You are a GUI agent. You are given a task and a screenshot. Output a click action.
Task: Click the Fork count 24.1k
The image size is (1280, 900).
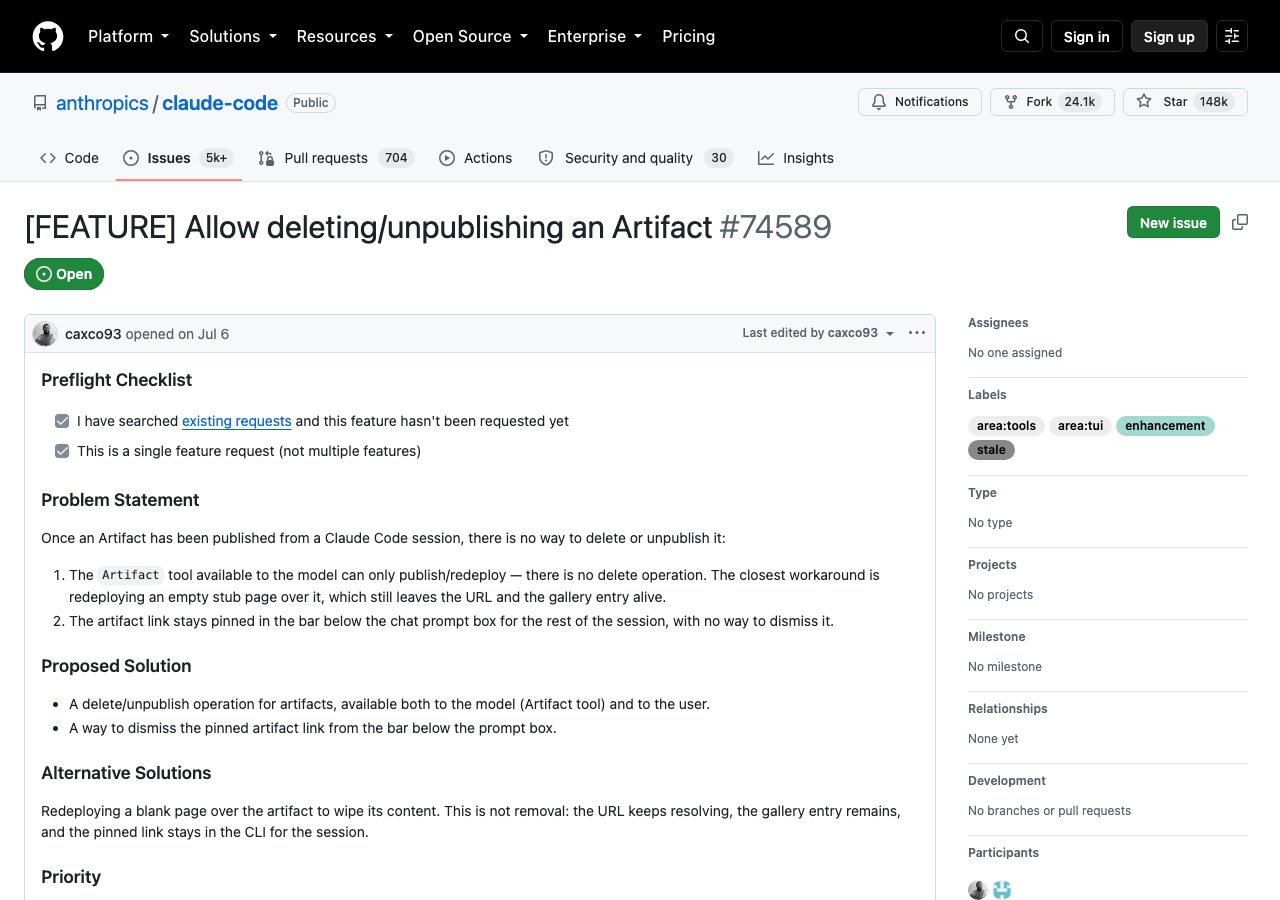(x=1080, y=102)
